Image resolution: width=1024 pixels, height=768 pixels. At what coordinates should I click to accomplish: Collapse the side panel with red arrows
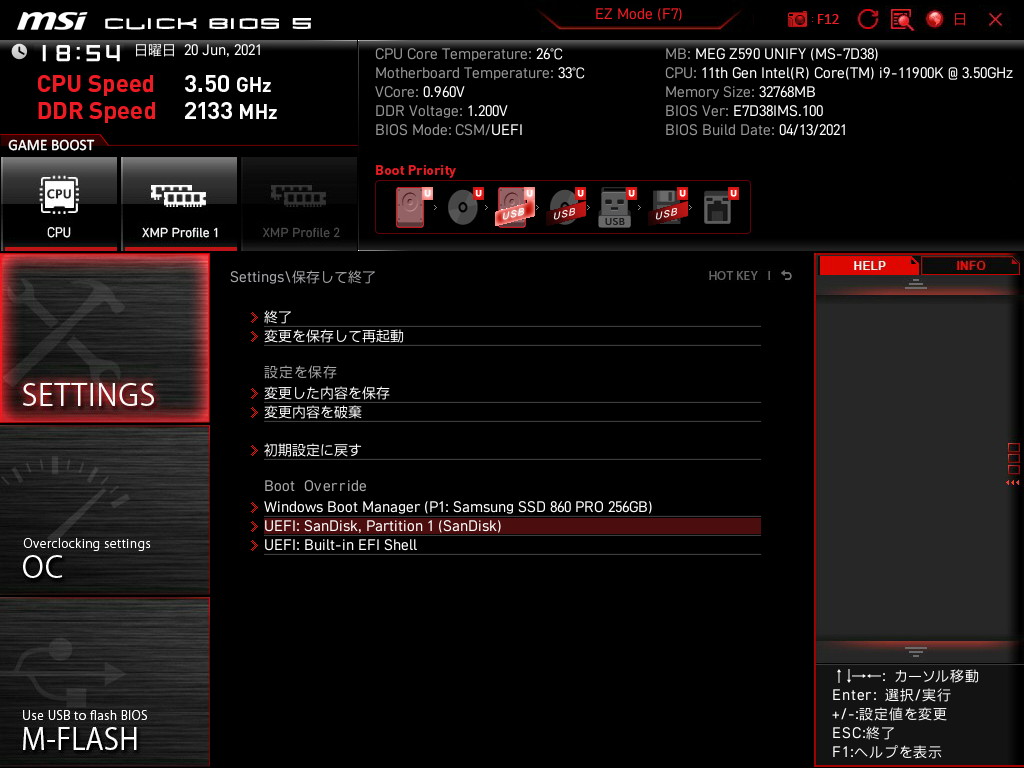[1012, 483]
